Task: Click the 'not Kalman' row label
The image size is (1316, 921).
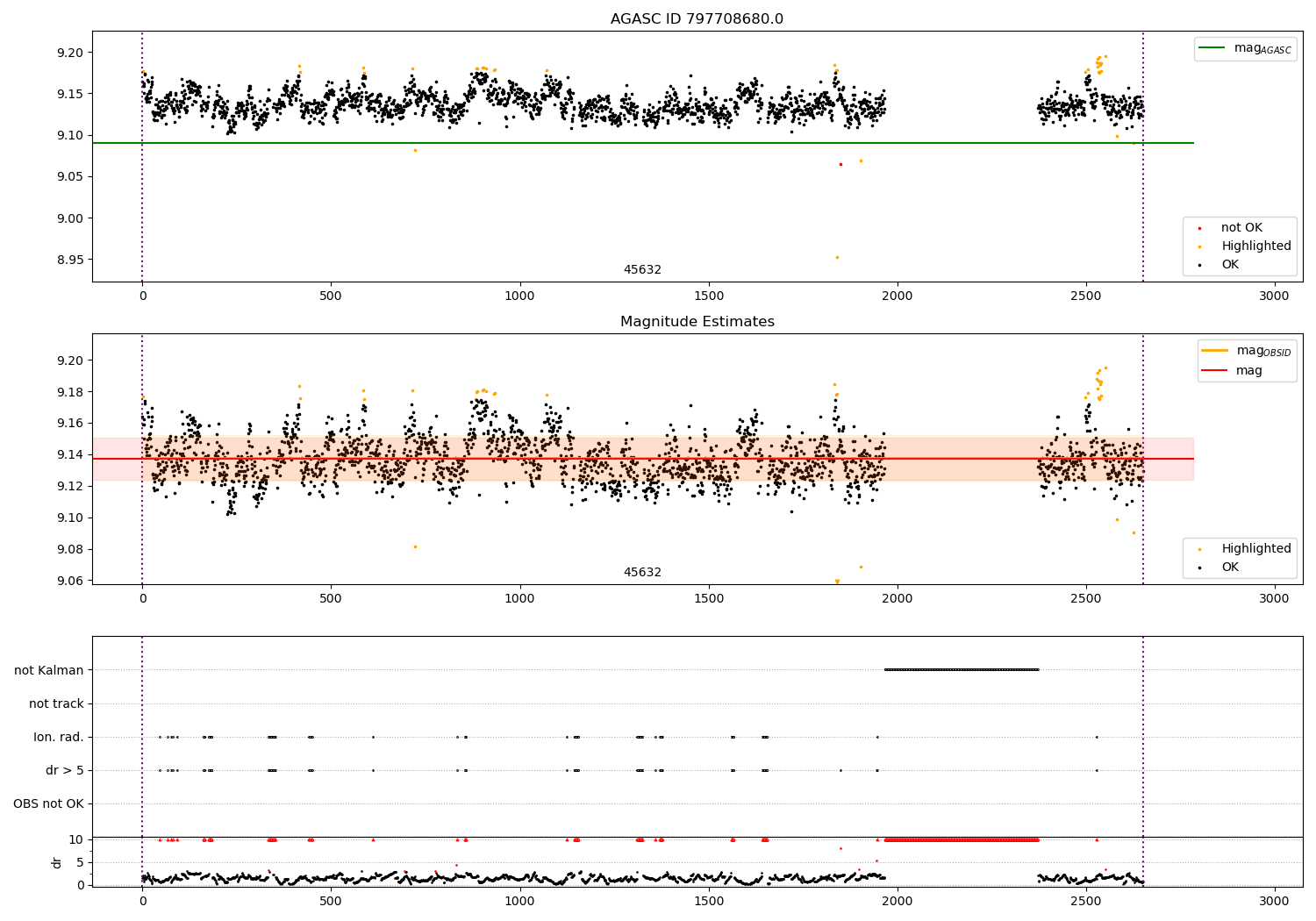Action: 48,670
